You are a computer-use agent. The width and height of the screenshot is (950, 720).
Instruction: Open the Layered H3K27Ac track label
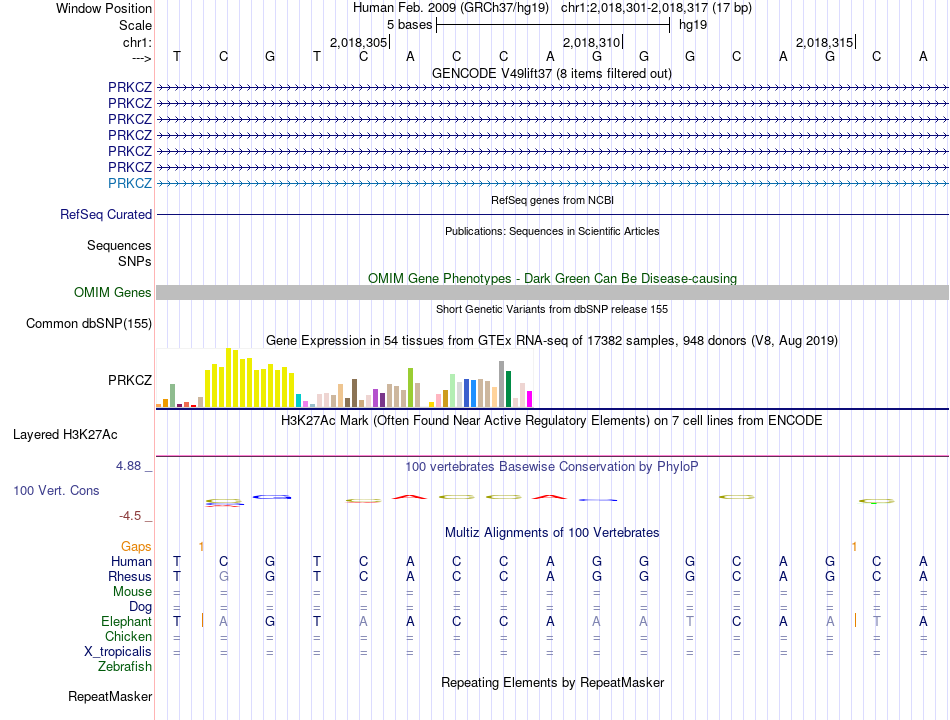pyautogui.click(x=65, y=435)
